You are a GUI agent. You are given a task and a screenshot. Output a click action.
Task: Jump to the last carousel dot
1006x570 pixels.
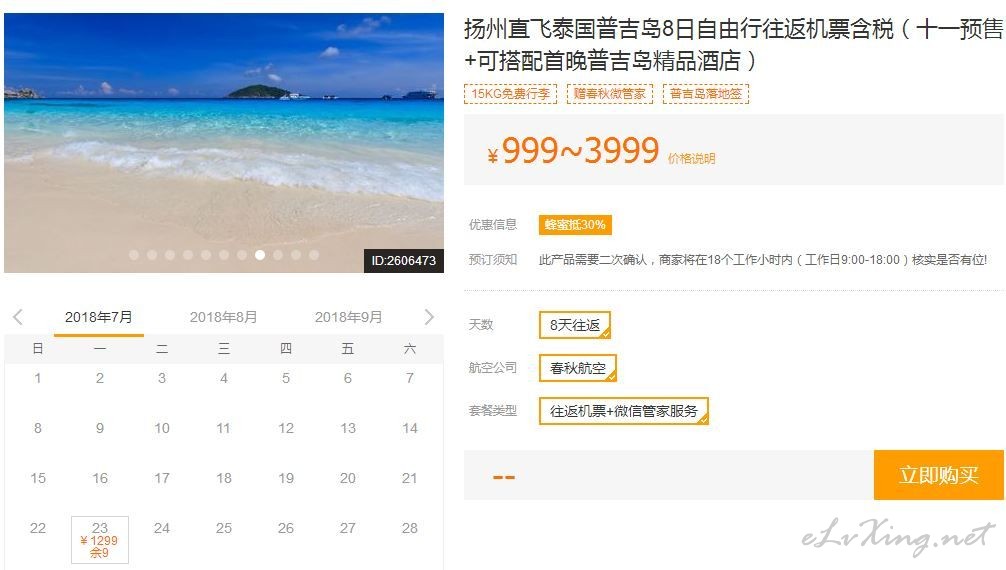(x=314, y=255)
